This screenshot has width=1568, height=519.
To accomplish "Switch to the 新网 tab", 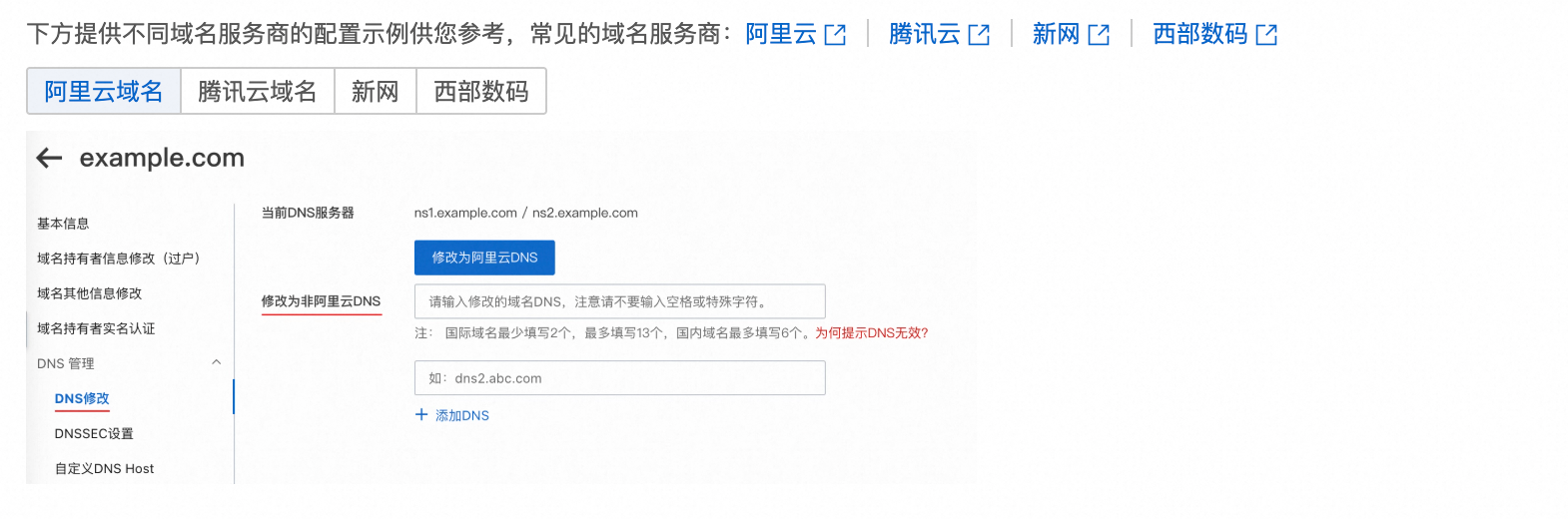I will pos(376,91).
